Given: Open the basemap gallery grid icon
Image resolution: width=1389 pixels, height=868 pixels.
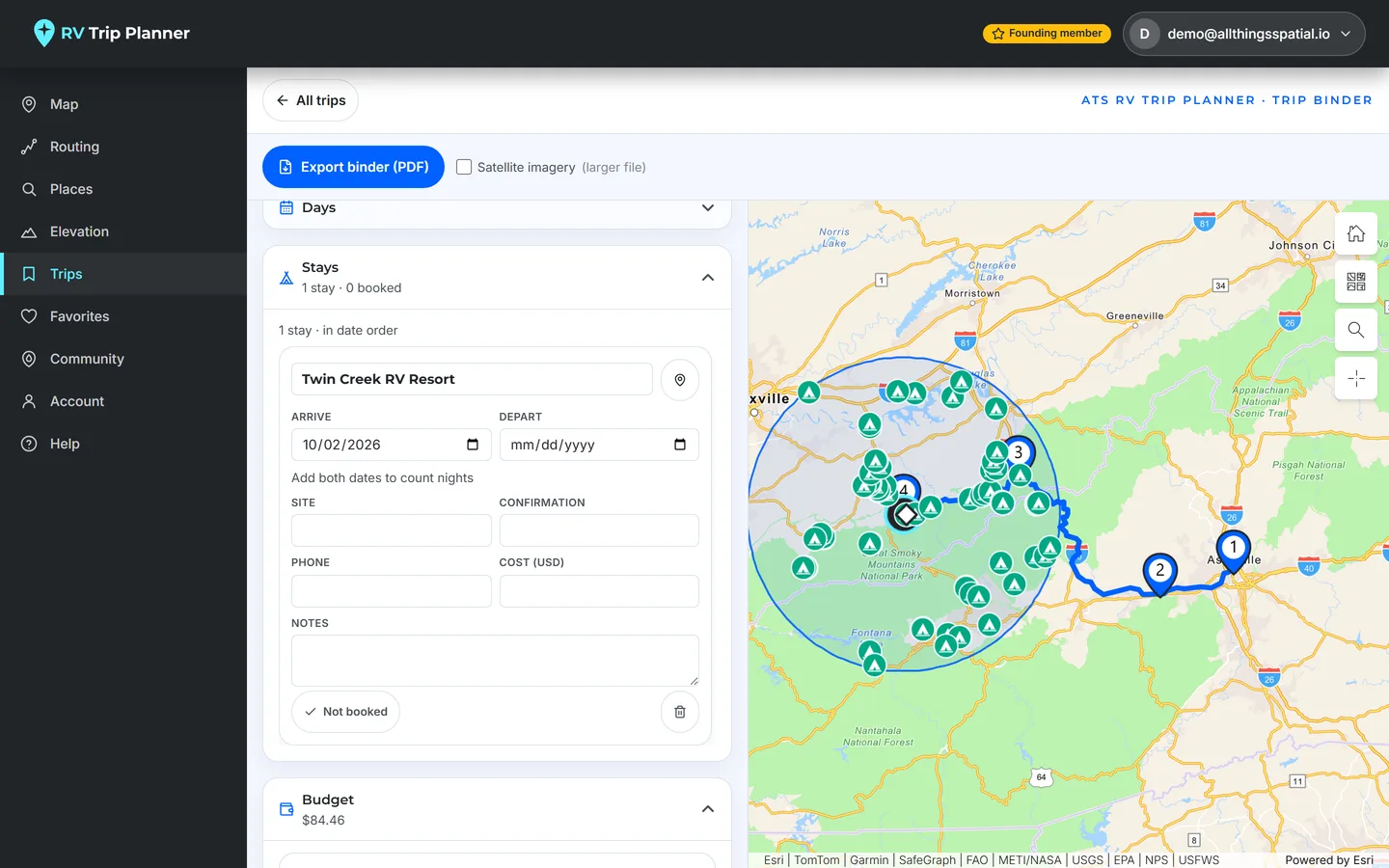Looking at the screenshot, I should click(x=1356, y=282).
